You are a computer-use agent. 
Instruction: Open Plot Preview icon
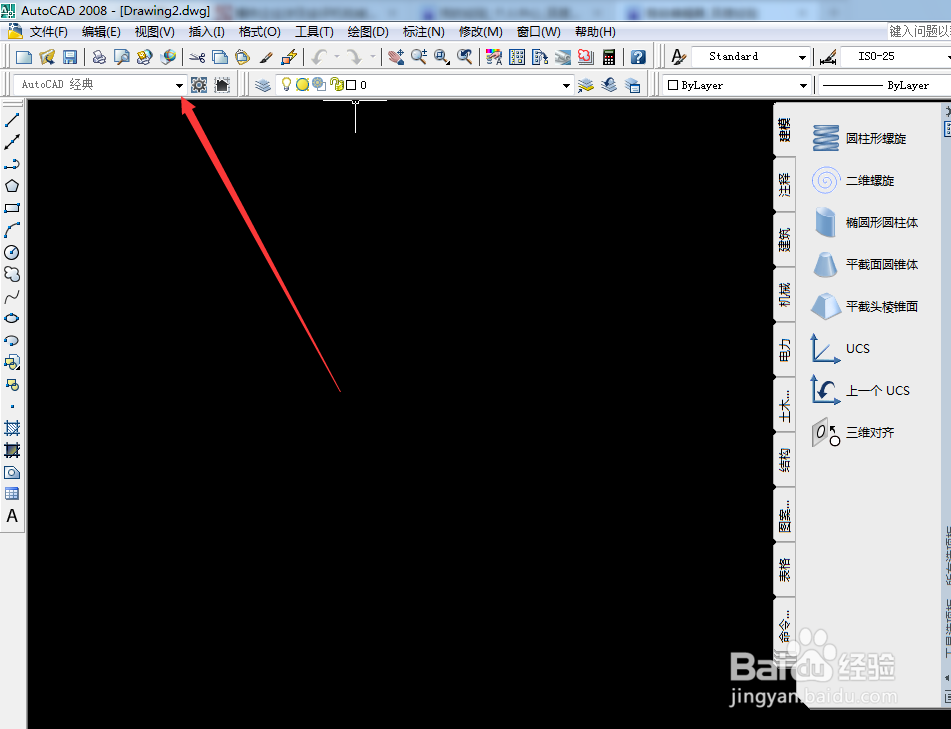coord(122,57)
